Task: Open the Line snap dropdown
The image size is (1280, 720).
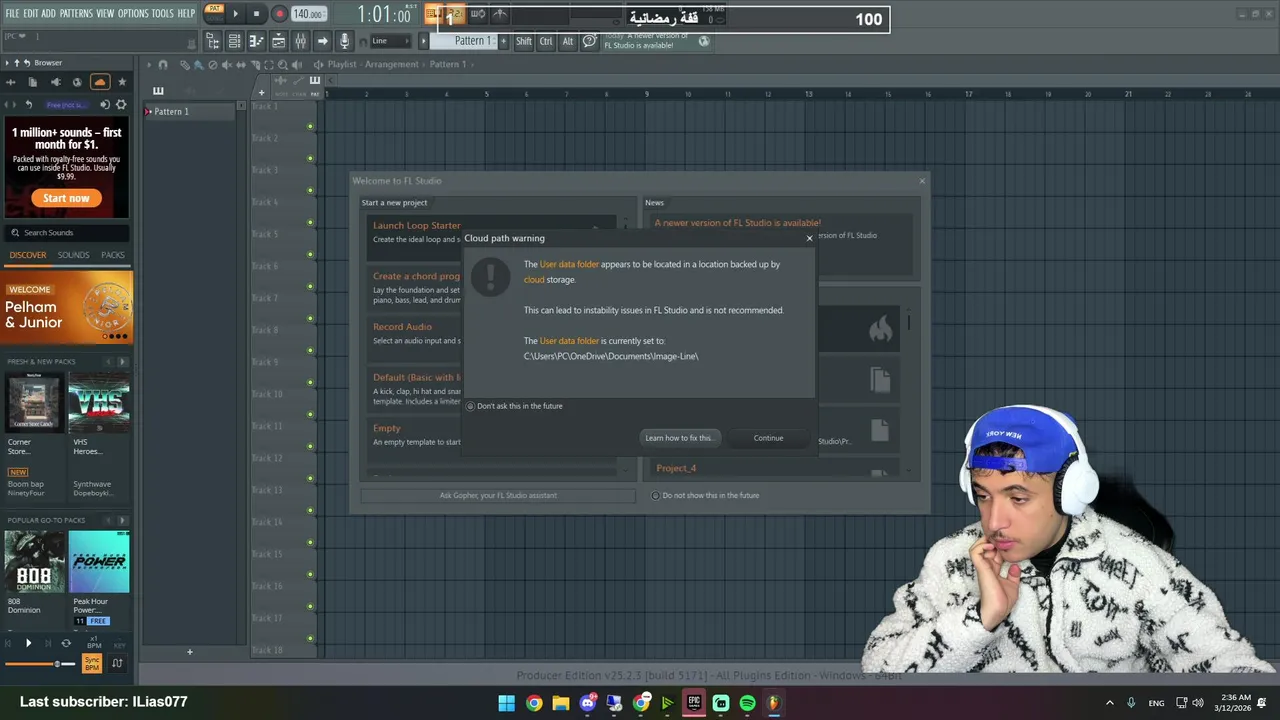Action: [x=390, y=41]
